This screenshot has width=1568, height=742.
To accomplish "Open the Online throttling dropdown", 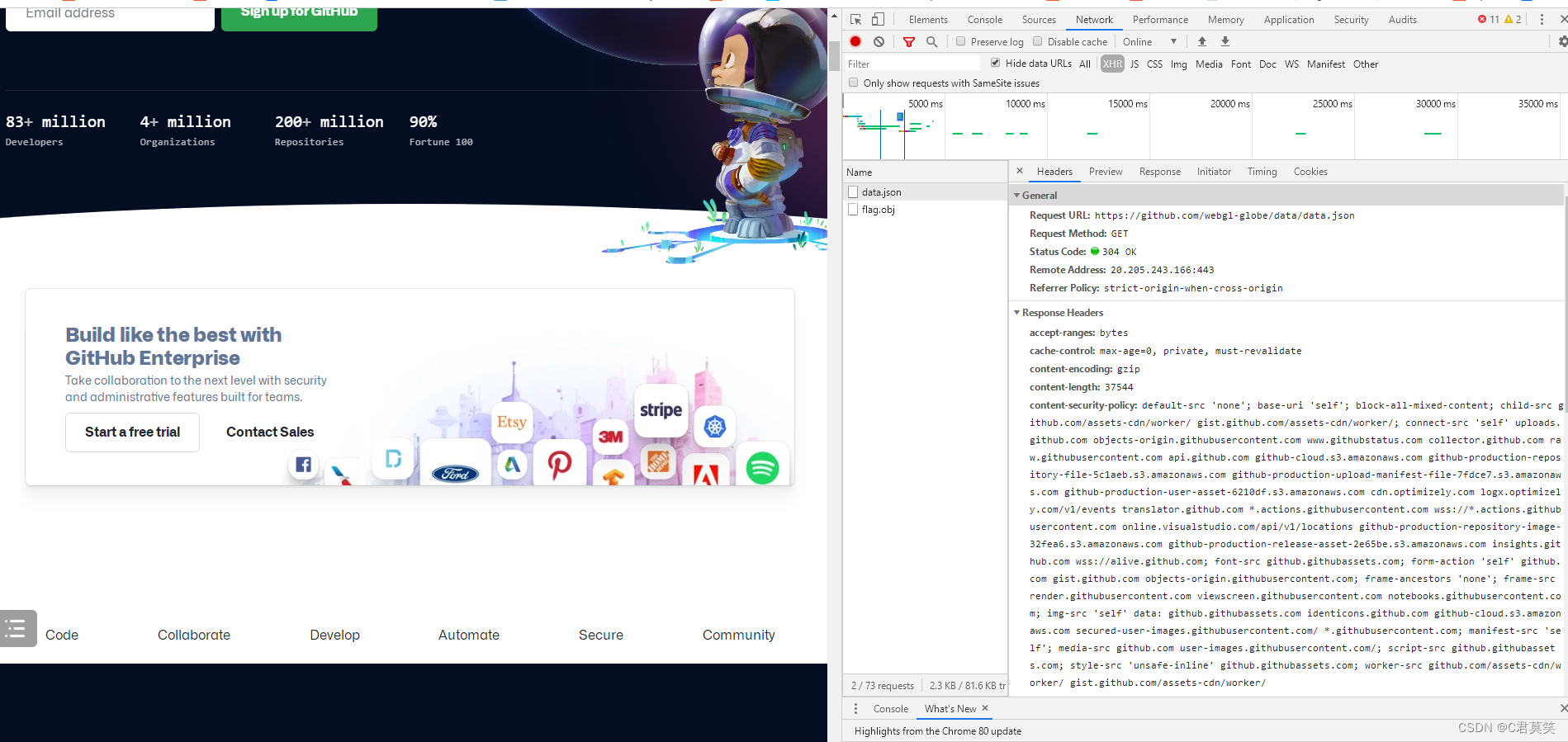I will click(x=1149, y=41).
